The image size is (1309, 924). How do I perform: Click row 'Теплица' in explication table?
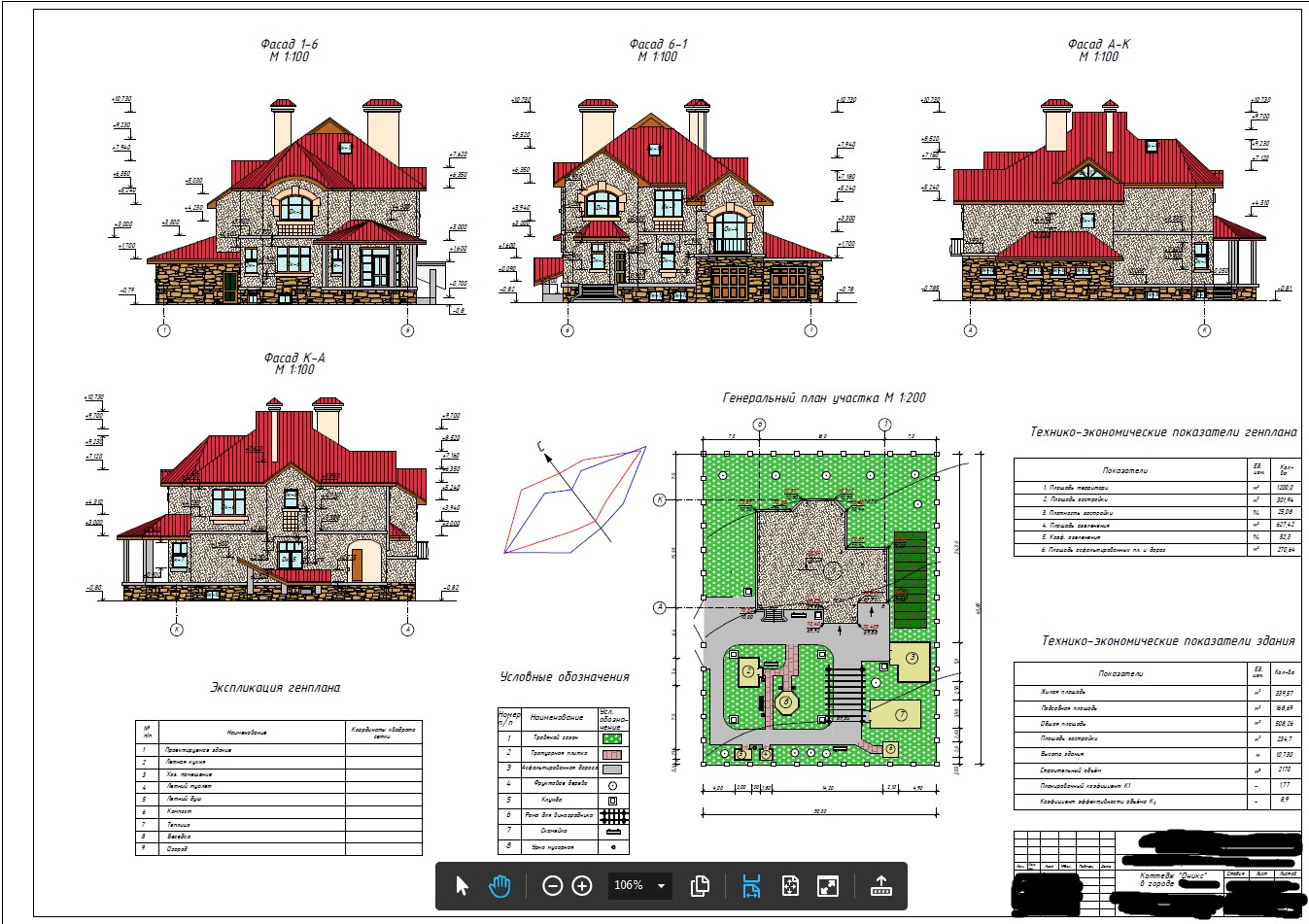pos(279,824)
